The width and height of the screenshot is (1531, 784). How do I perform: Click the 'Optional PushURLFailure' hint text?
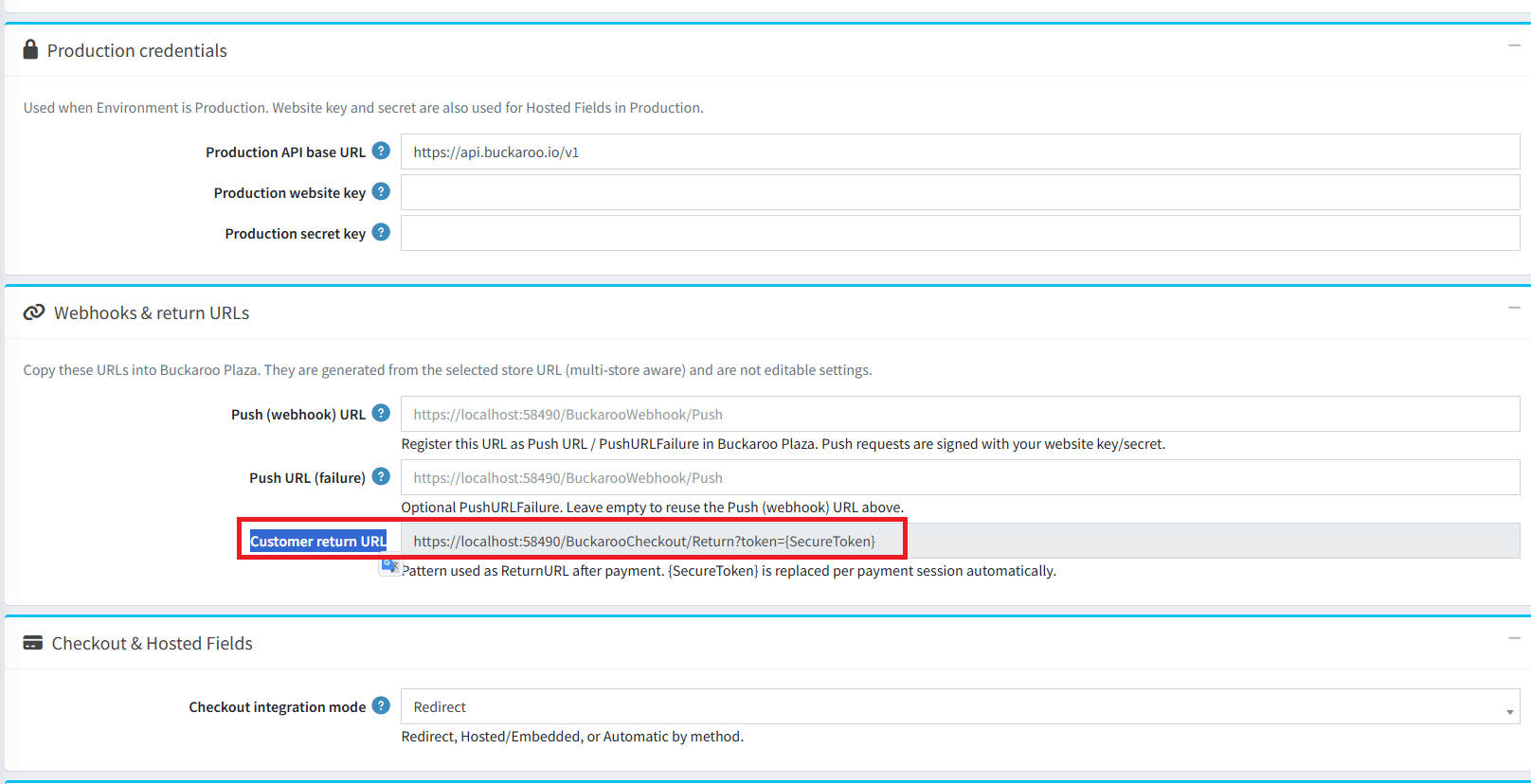click(x=653, y=507)
